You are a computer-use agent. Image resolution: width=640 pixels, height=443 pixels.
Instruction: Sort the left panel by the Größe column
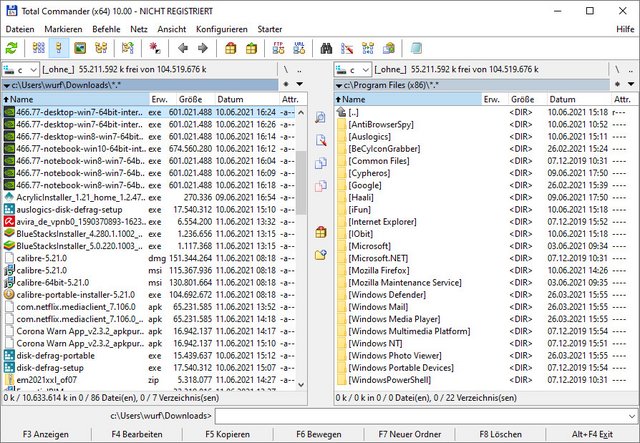tap(196, 99)
